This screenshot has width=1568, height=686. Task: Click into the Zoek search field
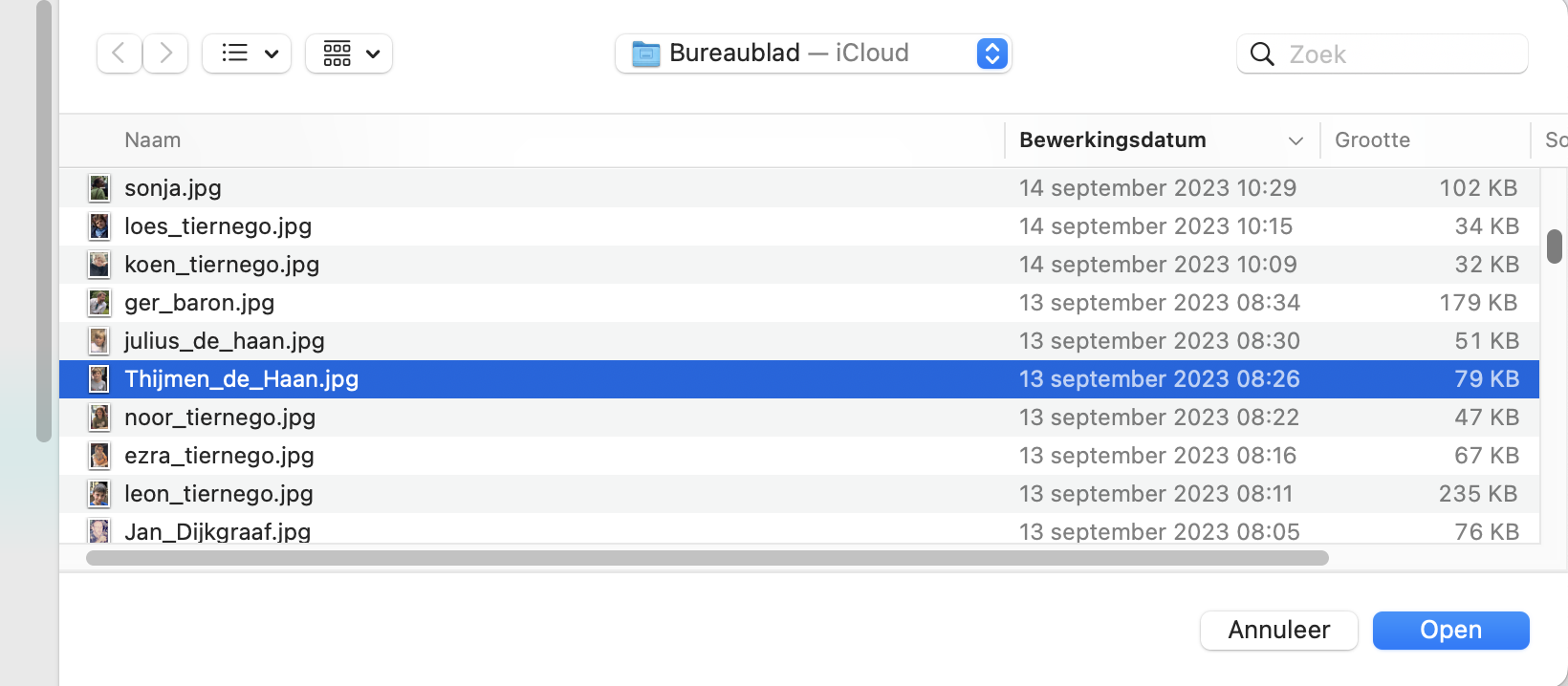pyautogui.click(x=1396, y=54)
